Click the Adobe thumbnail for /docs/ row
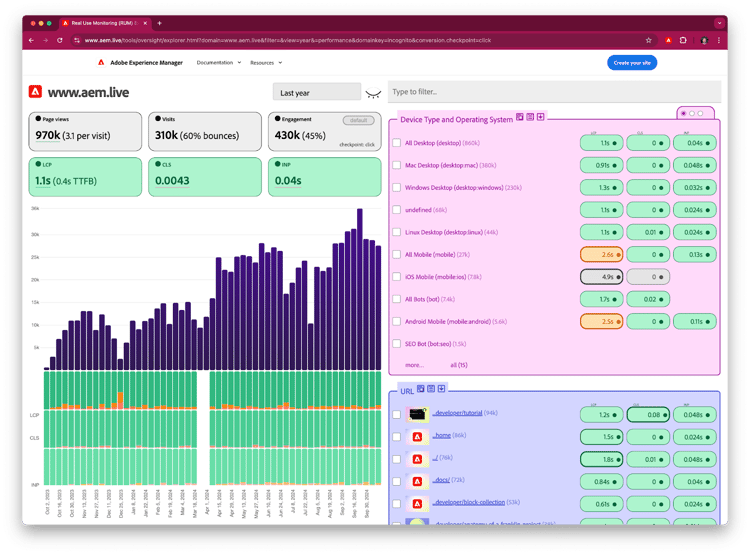Screen dimensions: 750x554 (x=417, y=481)
